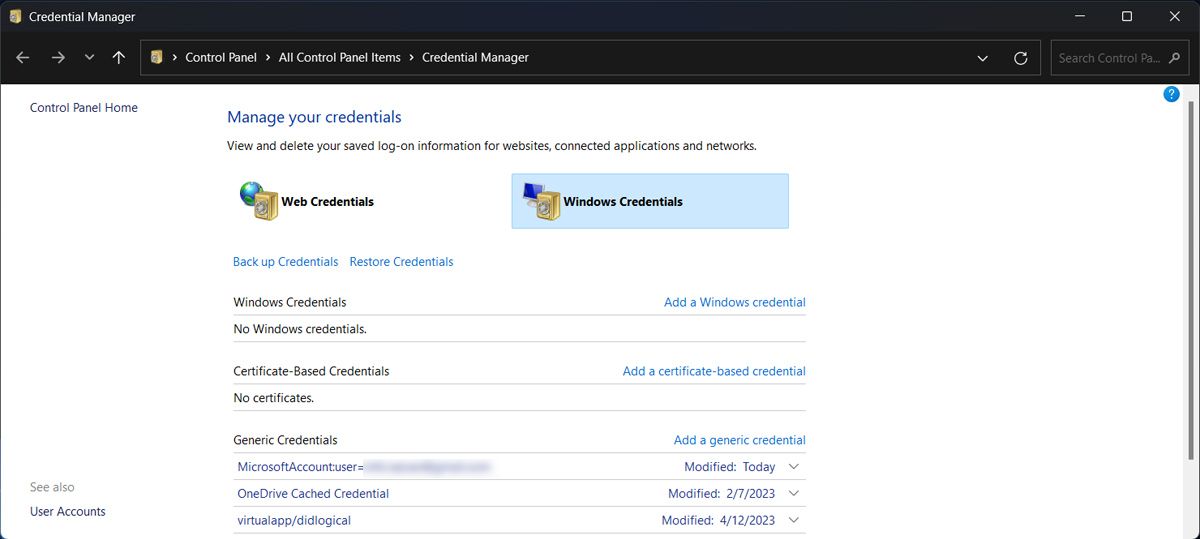Open Control Panel breadcrumb
The width and height of the screenshot is (1200, 539).
221,58
